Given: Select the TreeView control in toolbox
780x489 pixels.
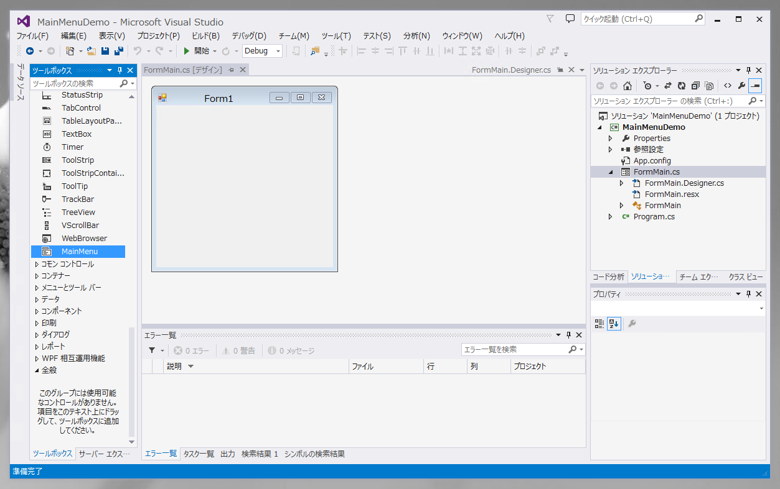Looking at the screenshot, I should point(78,212).
